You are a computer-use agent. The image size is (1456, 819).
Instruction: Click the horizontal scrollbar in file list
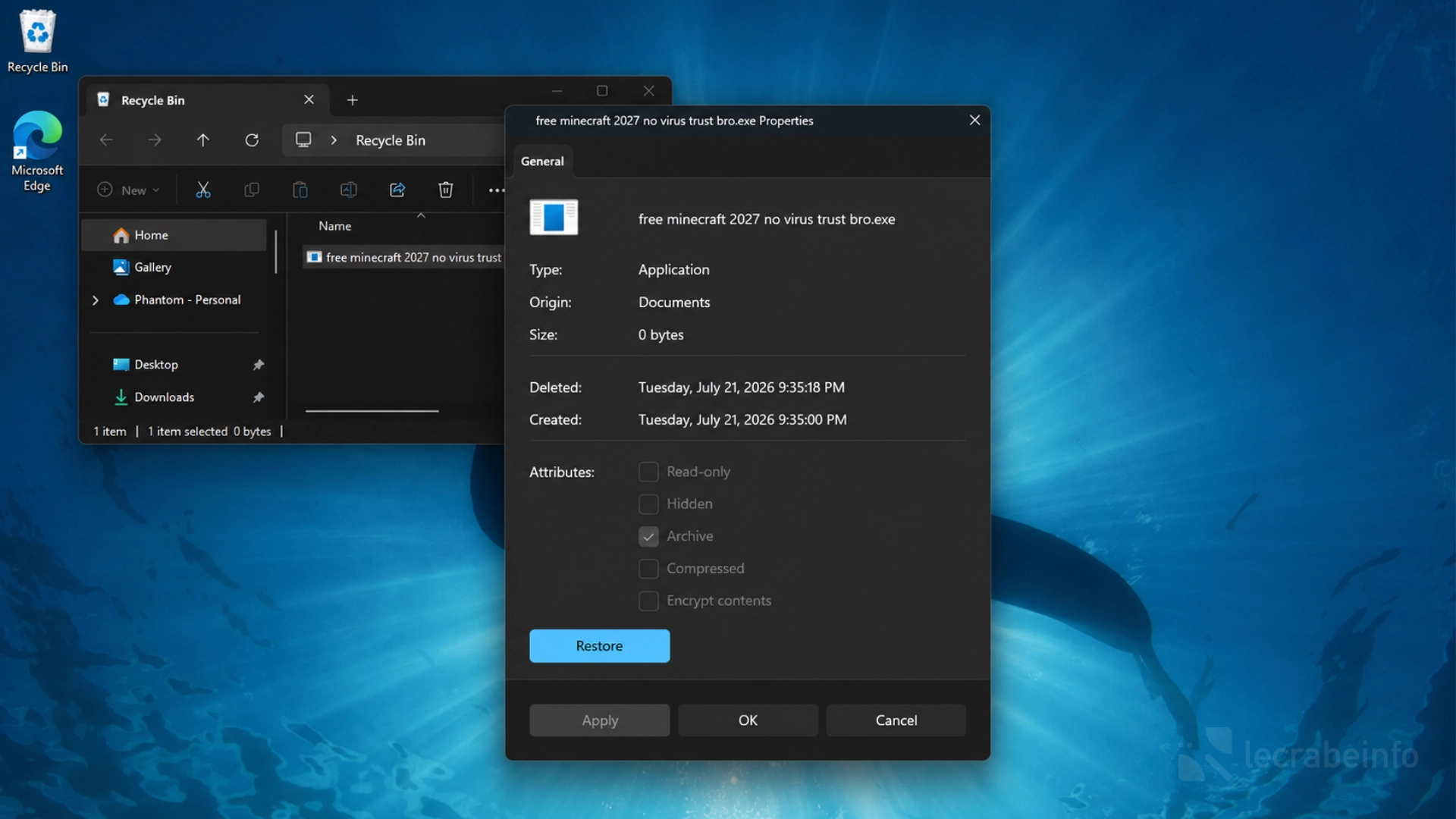(372, 411)
